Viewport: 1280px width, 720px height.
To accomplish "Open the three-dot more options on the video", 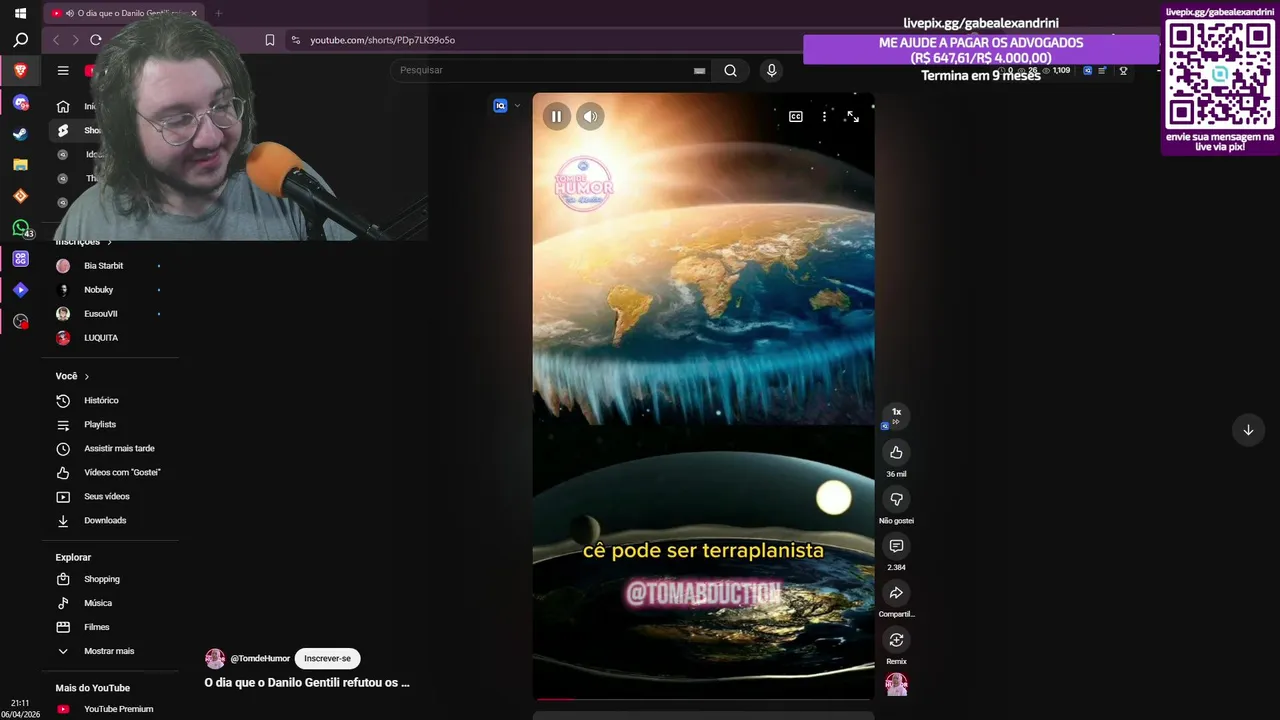I will [x=824, y=116].
